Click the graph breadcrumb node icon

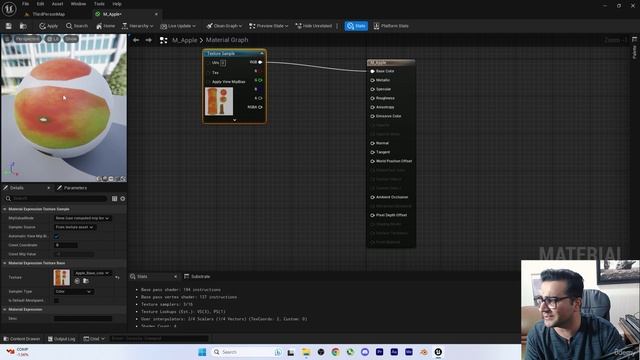[x=164, y=40]
